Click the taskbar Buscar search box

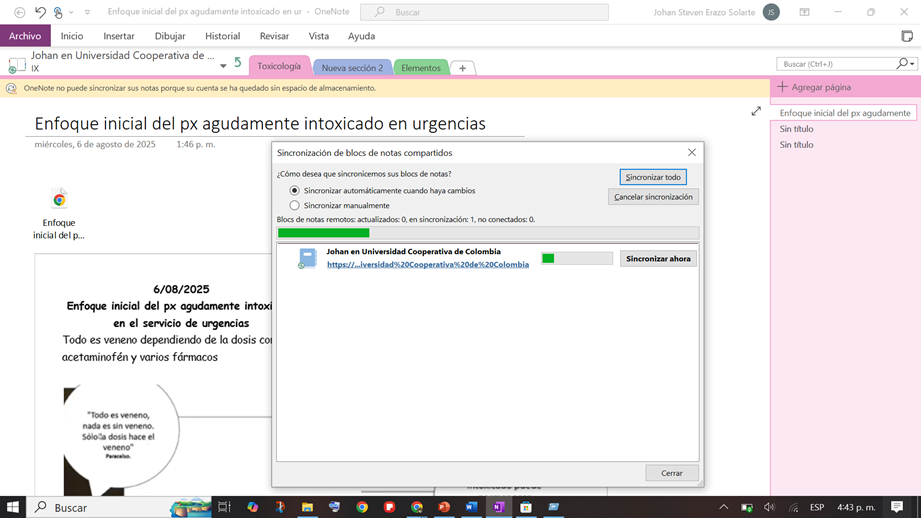point(119,507)
